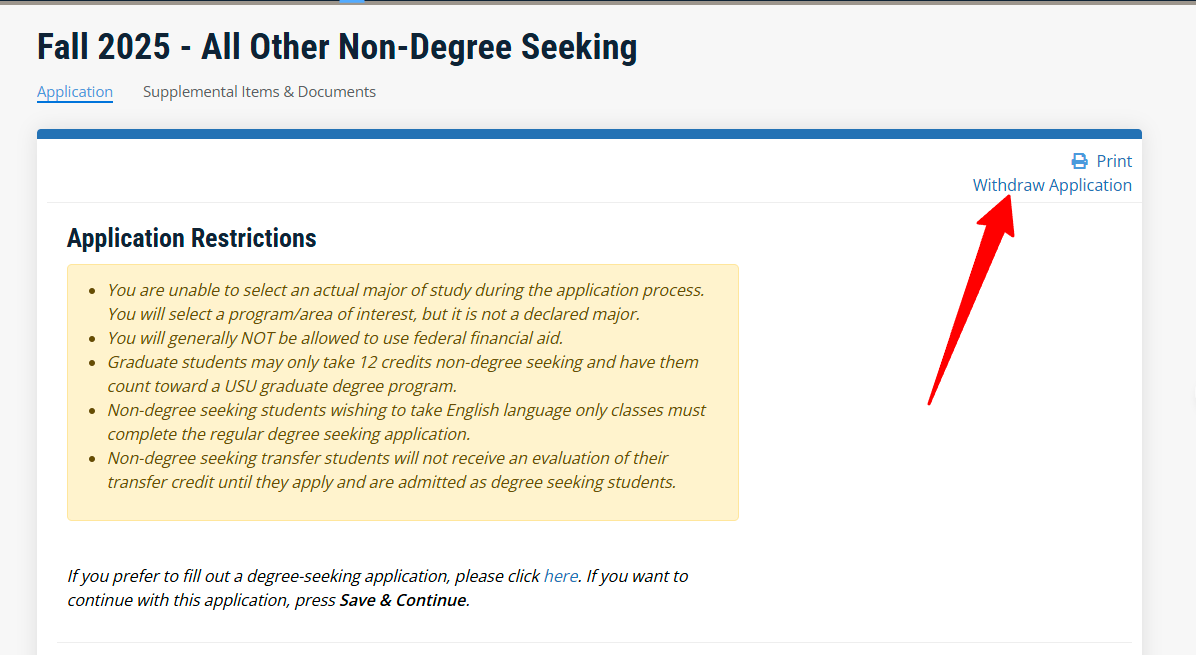Image resolution: width=1196 pixels, height=655 pixels.
Task: Follow the 'here' degree-seeking application link
Action: tap(560, 576)
